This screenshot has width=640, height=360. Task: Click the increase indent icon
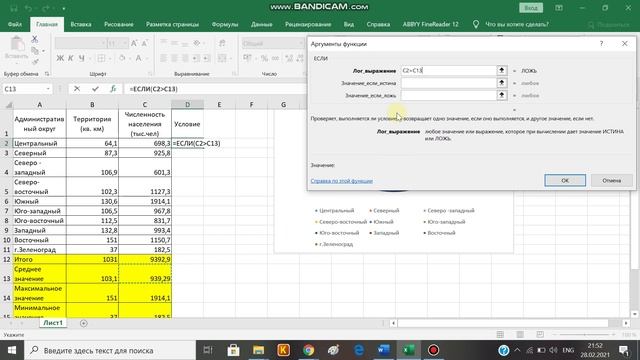pos(207,58)
